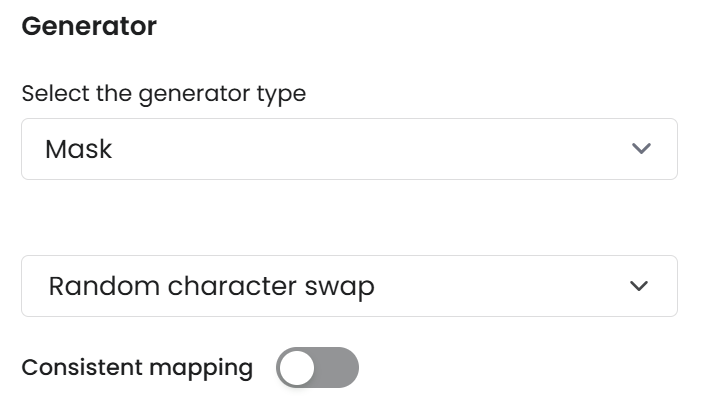Toggle the Consistent mapping switch

317,367
